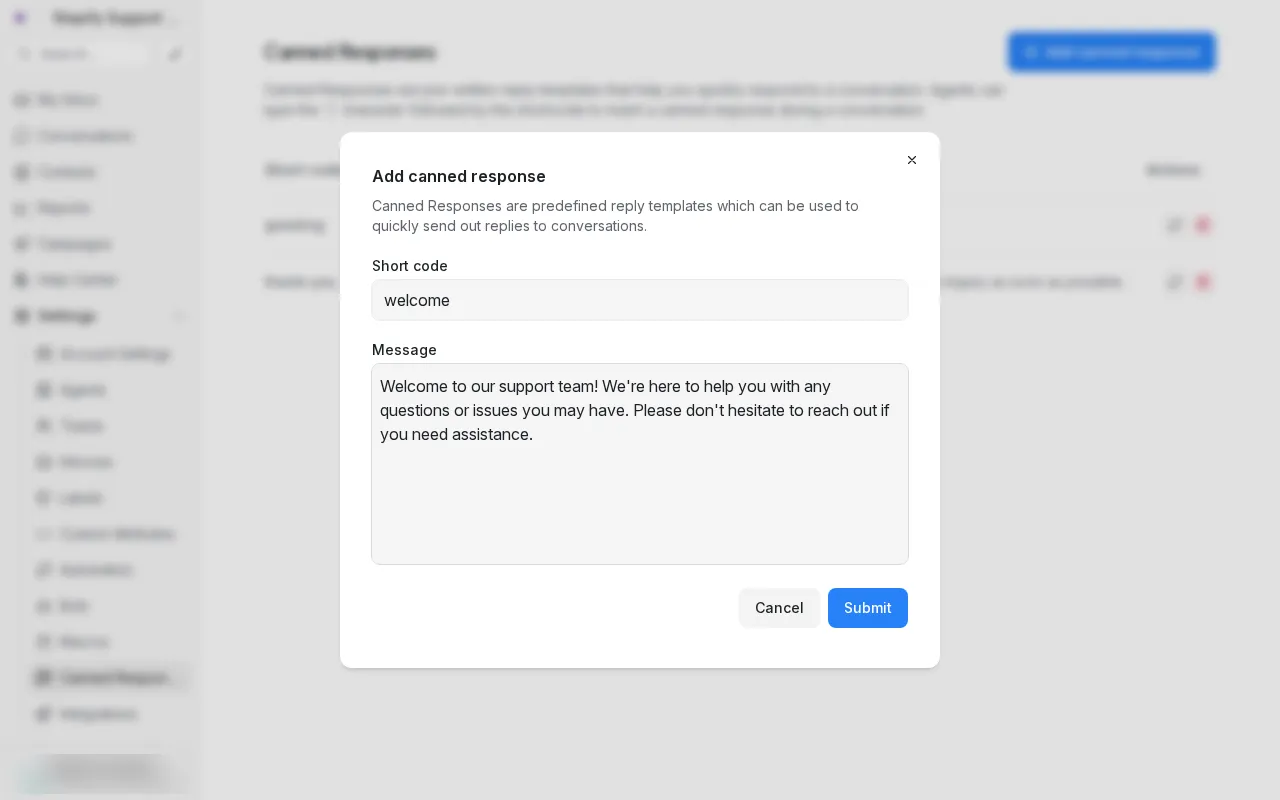Screen dimensions: 1280x800
Task: Open Reports via its sidebar icon
Action: coord(22,208)
